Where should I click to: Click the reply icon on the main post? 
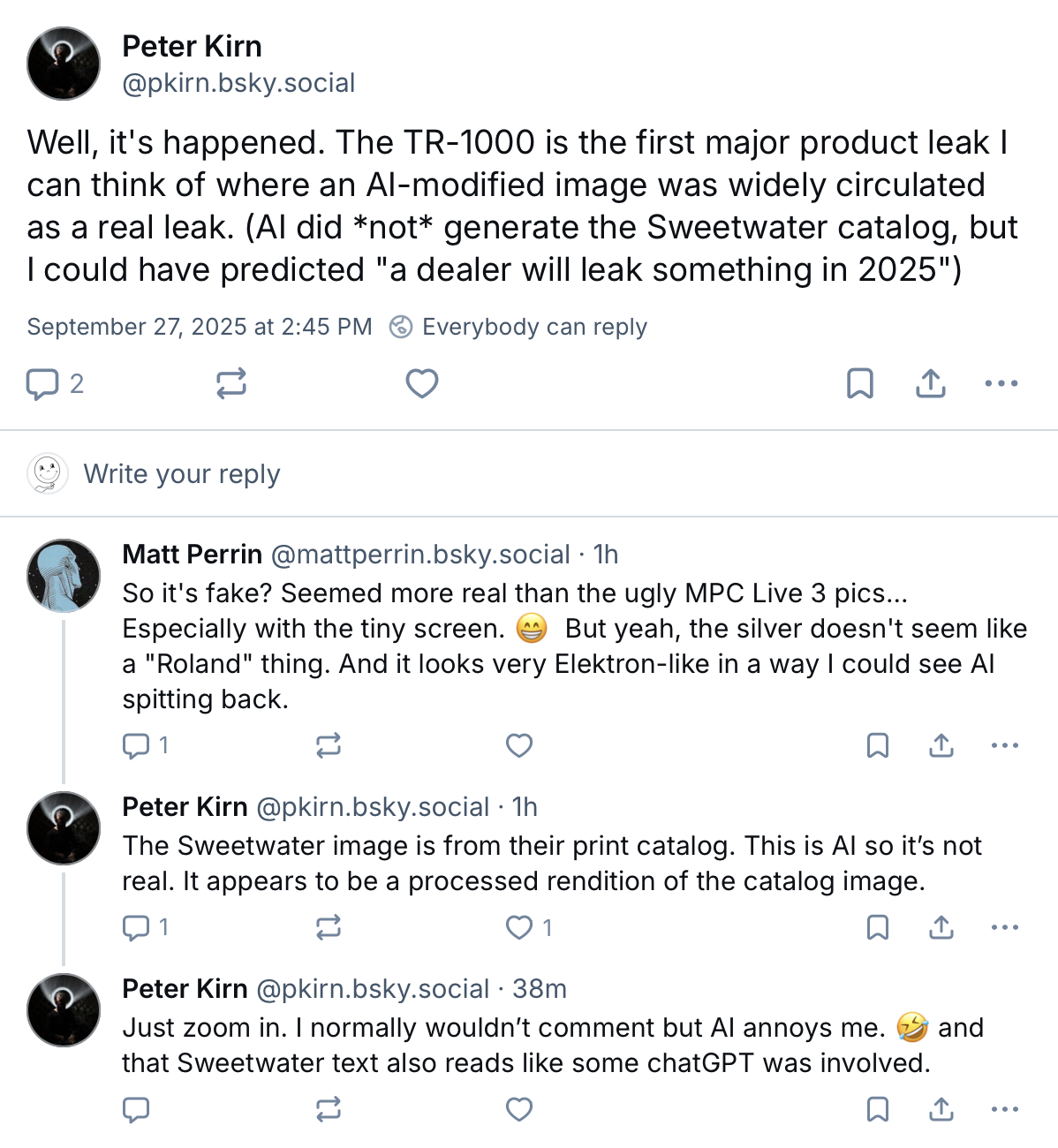tap(42, 384)
